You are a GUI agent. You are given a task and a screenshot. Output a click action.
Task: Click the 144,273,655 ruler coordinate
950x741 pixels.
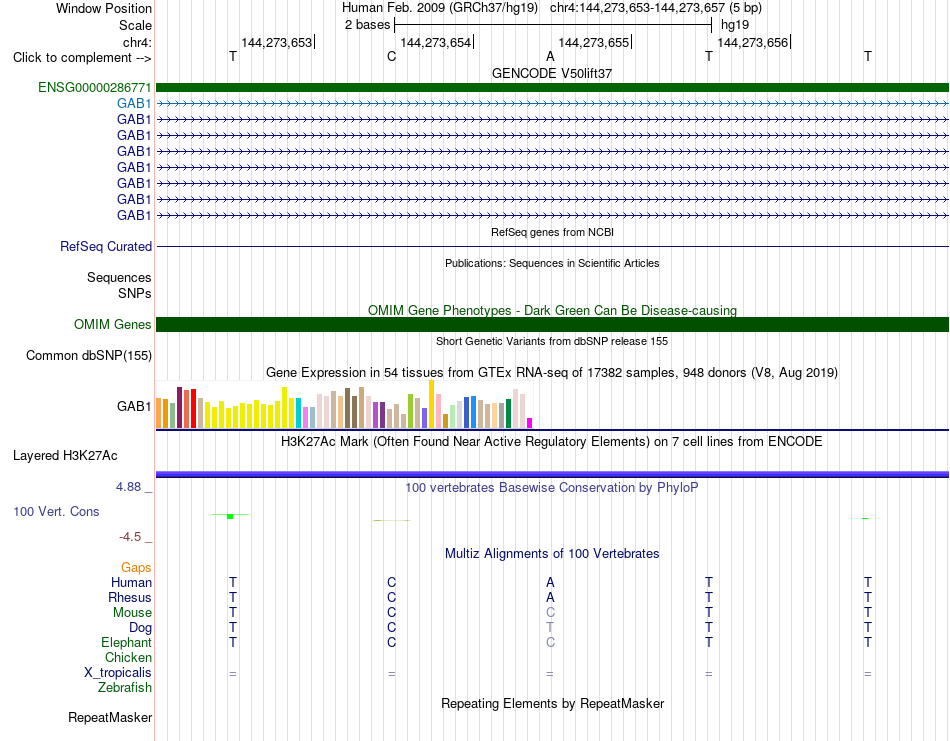[x=594, y=42]
